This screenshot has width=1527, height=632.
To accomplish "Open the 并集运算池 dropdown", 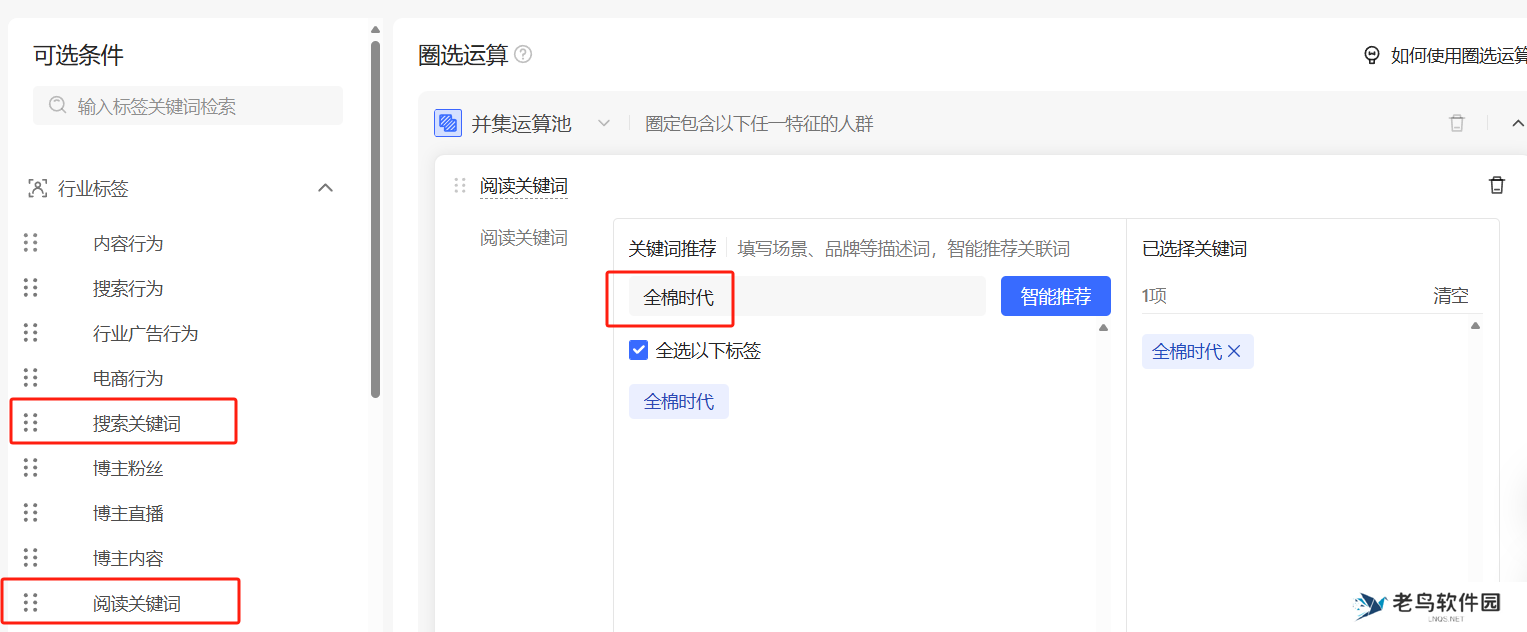I will [x=604, y=122].
